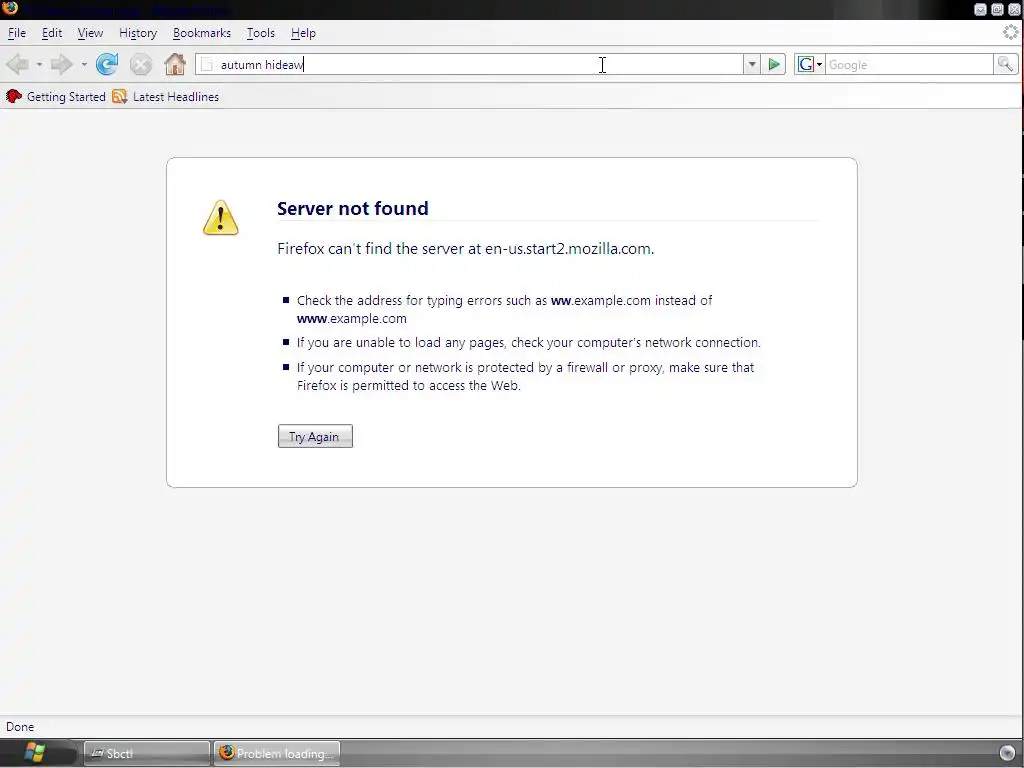The image size is (1024, 768).
Task: Click the Getting Started bookmark icon
Action: pos(14,97)
